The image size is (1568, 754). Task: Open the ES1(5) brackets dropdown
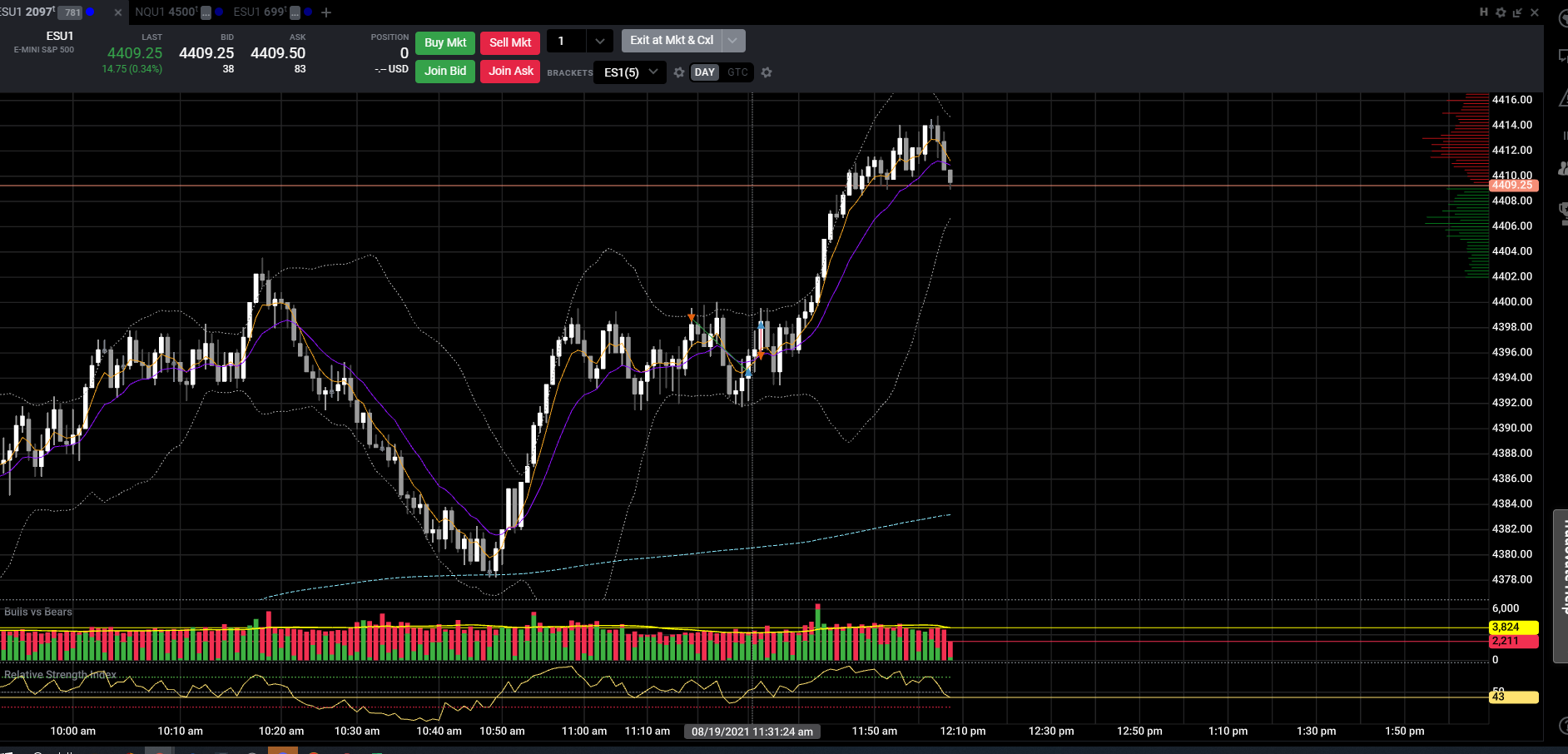(x=630, y=72)
